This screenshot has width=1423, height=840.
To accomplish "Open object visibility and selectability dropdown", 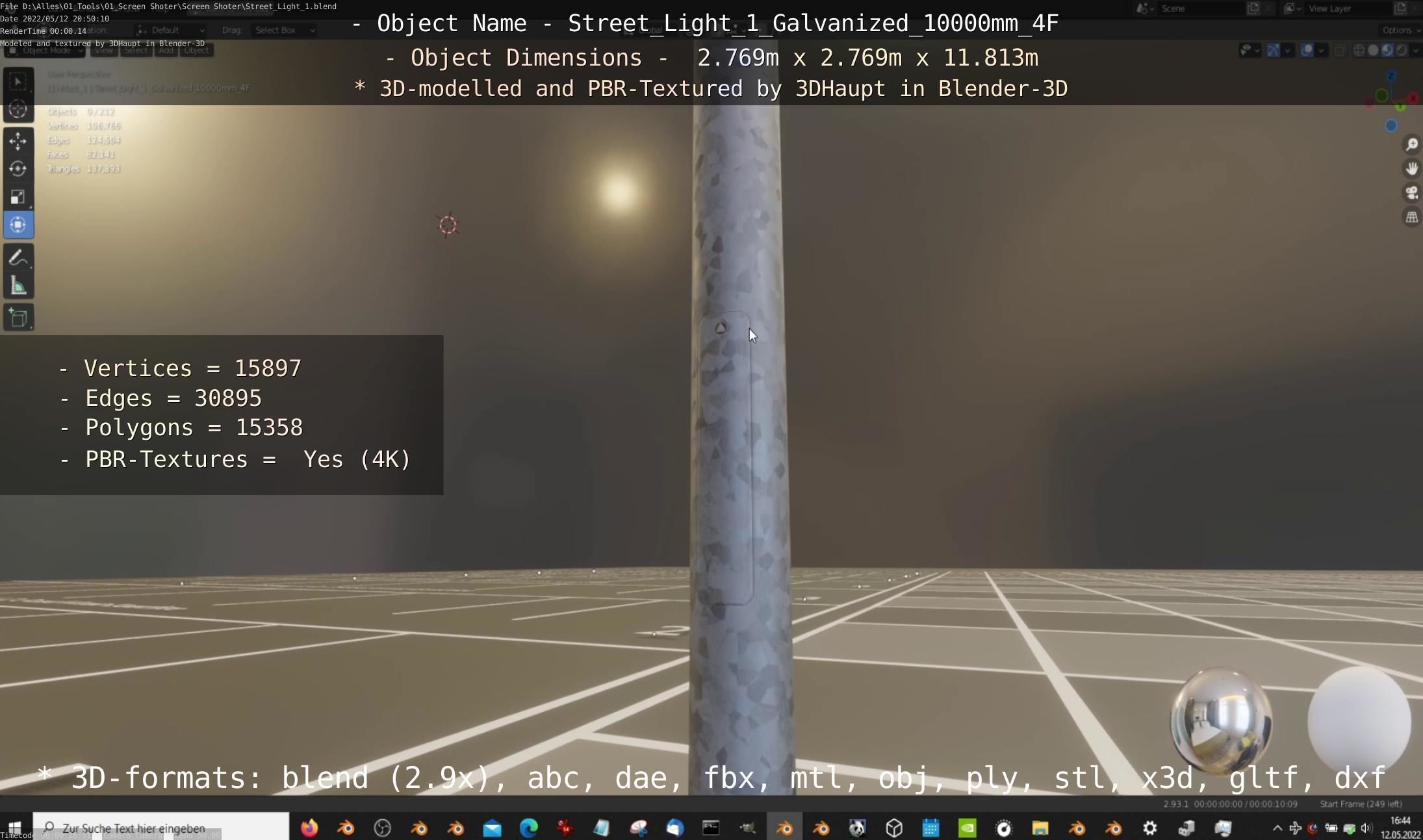I will pyautogui.click(x=1249, y=50).
